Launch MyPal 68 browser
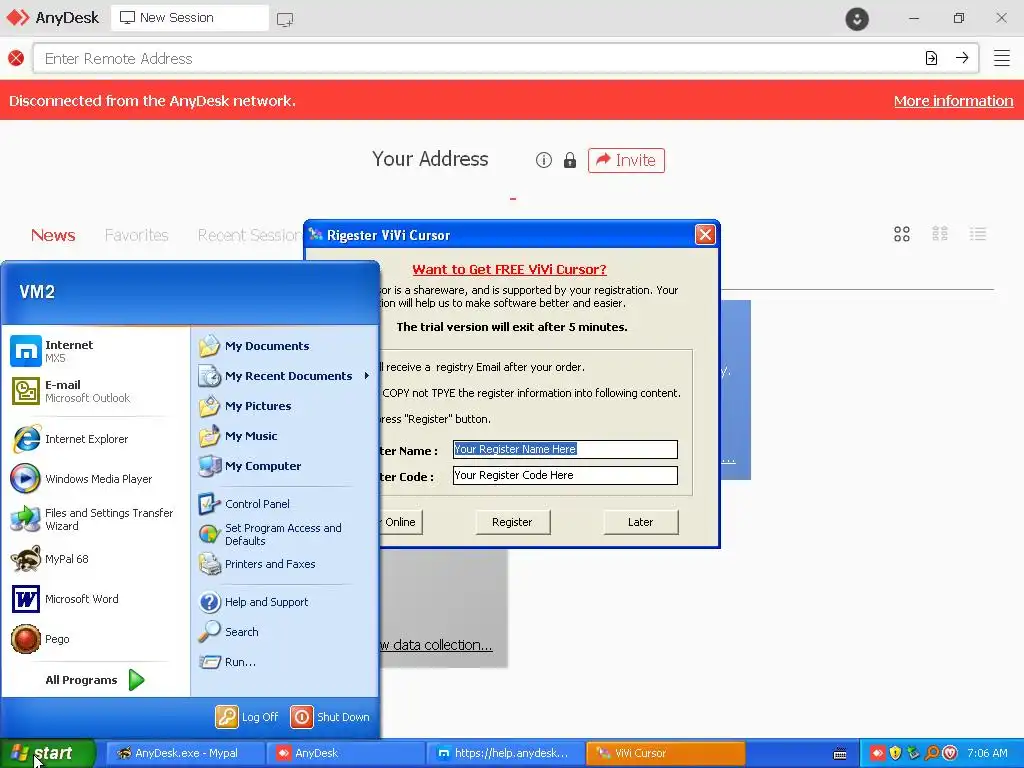Image resolution: width=1024 pixels, height=768 pixels. [x=95, y=559]
